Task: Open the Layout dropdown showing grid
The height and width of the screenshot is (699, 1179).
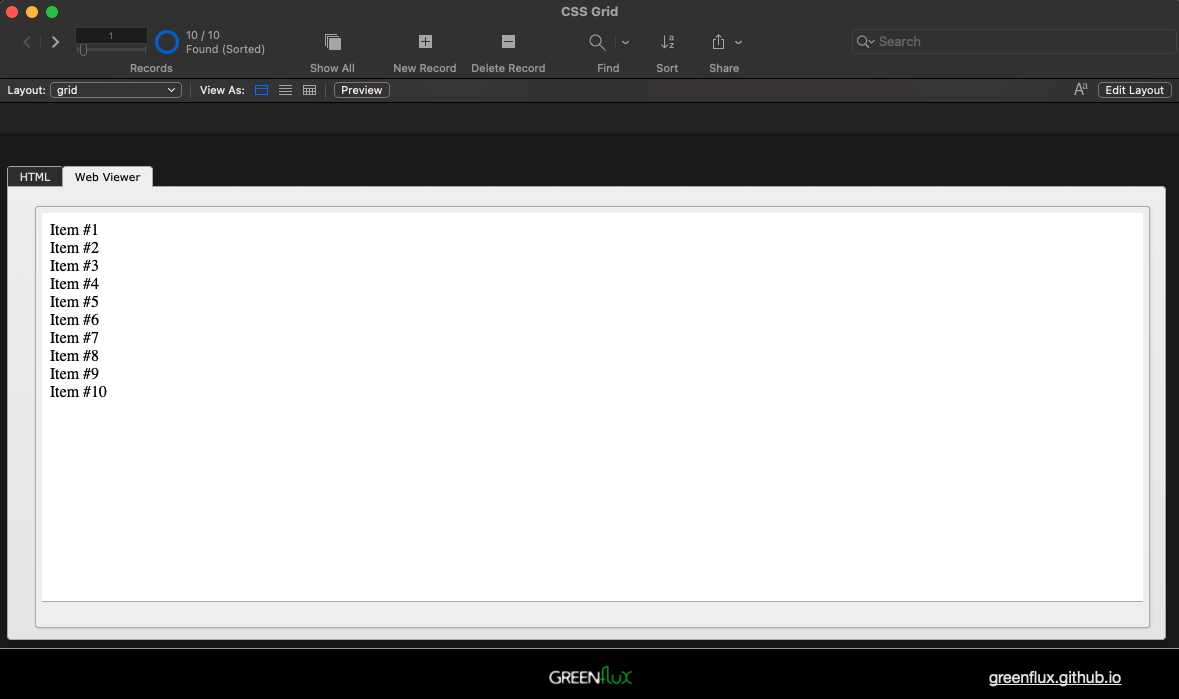Action: [115, 90]
